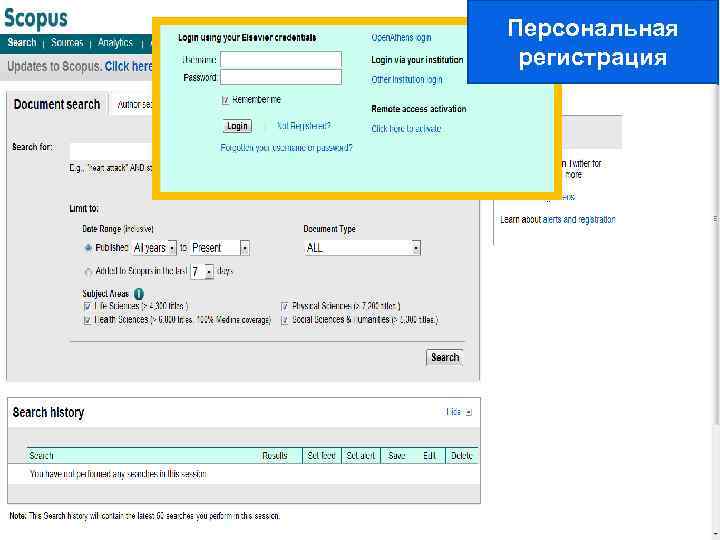The width and height of the screenshot is (720, 540).
Task: Click the Set alert column header
Action: [361, 456]
